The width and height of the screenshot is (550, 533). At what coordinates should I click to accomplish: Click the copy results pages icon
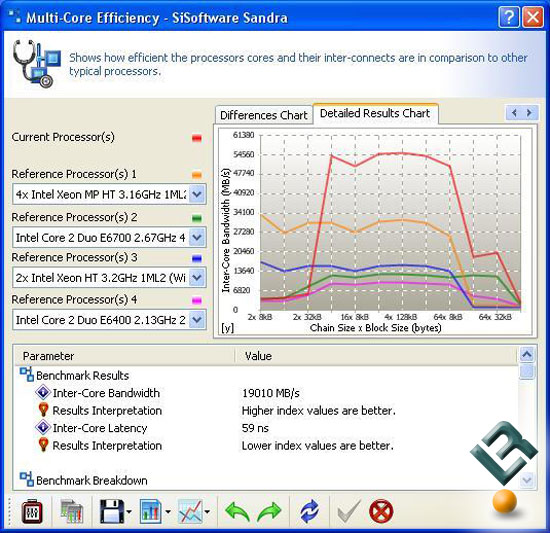pyautogui.click(x=72, y=512)
